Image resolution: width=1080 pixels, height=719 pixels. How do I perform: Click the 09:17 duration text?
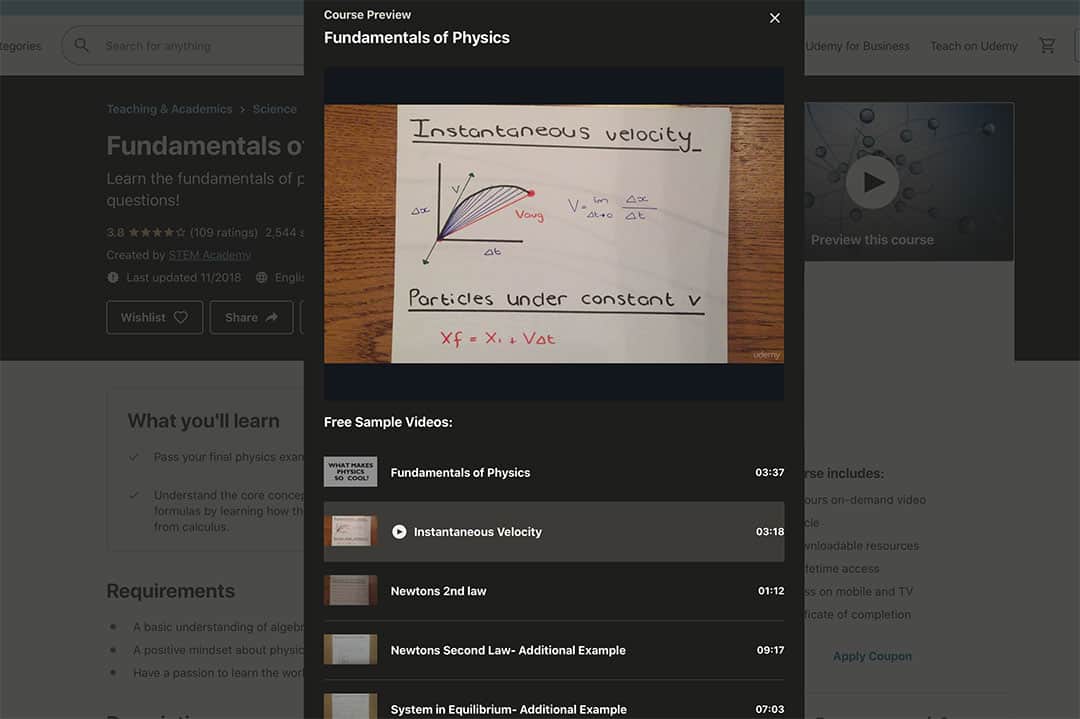tap(770, 650)
